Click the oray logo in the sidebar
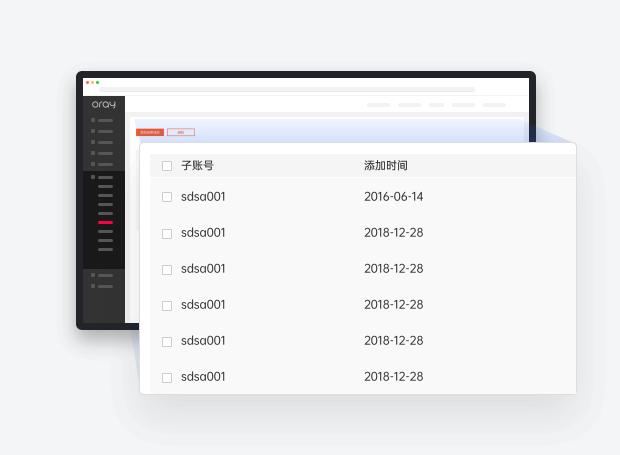This screenshot has height=455, width=620. (x=104, y=104)
